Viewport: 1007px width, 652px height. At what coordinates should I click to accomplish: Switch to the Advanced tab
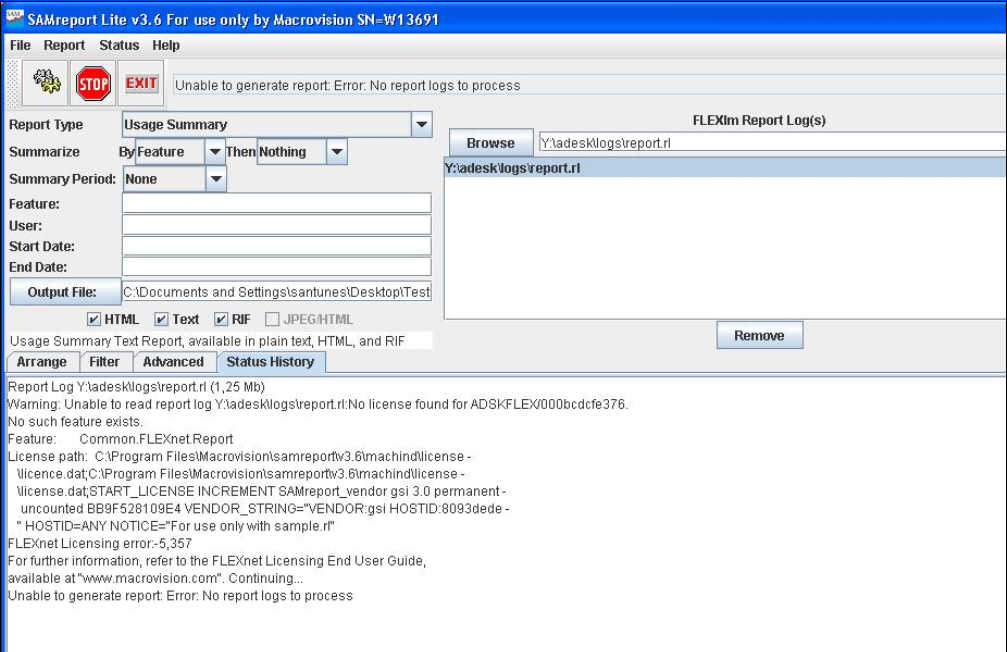173,362
